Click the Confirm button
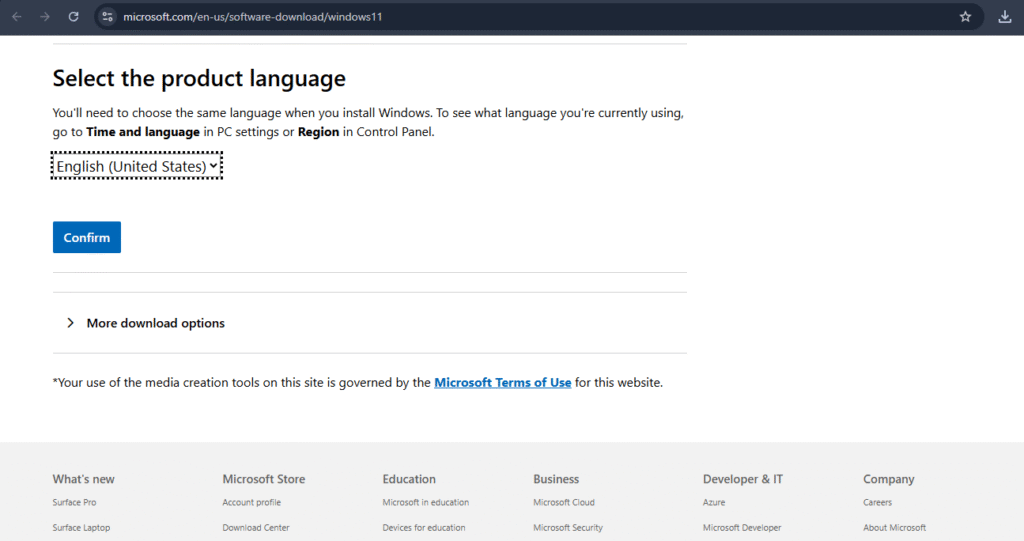The width and height of the screenshot is (1024, 541). 87,237
